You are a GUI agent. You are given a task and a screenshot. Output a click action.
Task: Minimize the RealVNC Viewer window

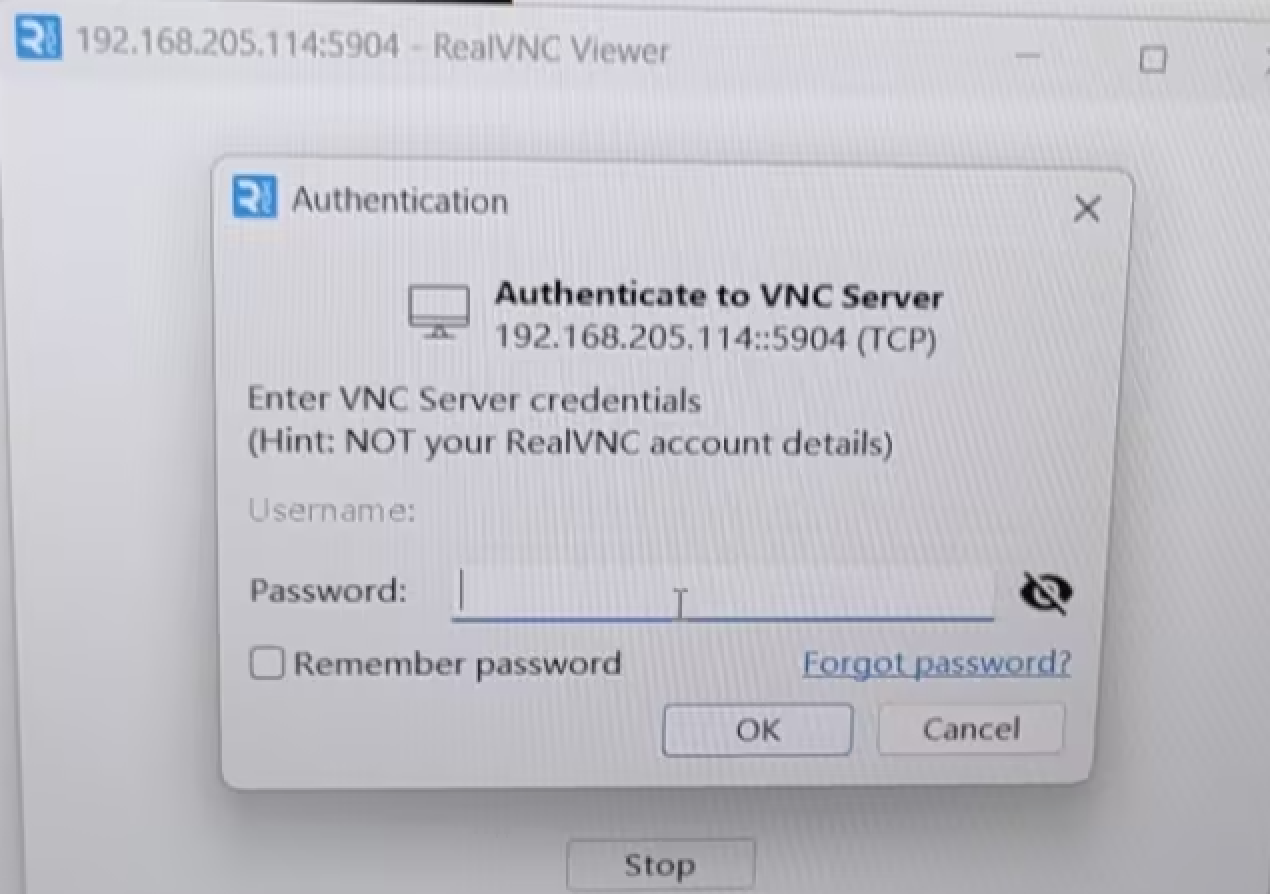click(1028, 57)
